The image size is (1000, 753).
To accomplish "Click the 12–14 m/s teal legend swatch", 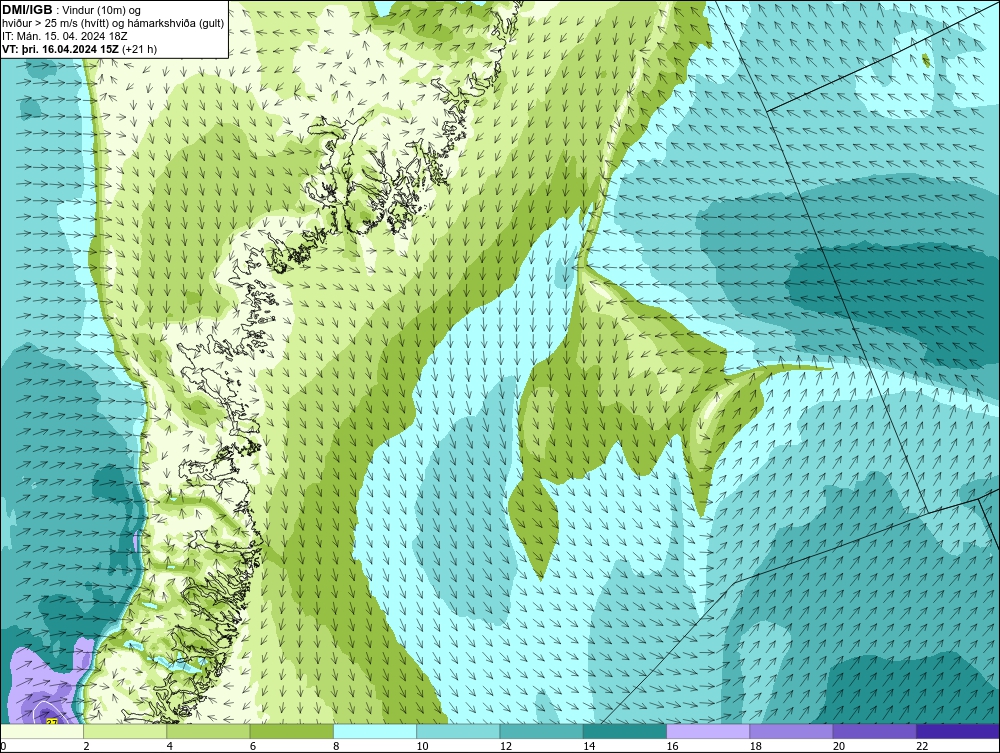I will point(541,731).
